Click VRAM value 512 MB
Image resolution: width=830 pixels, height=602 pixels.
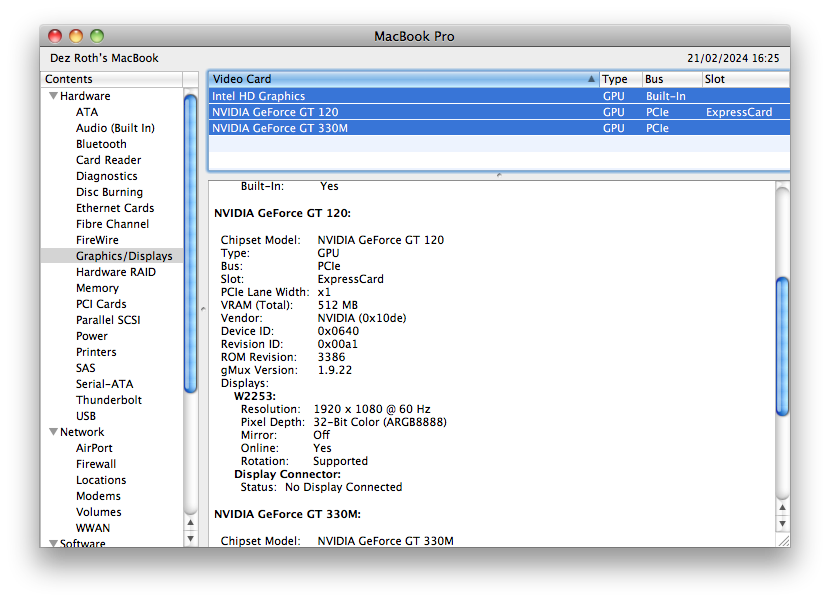338,305
